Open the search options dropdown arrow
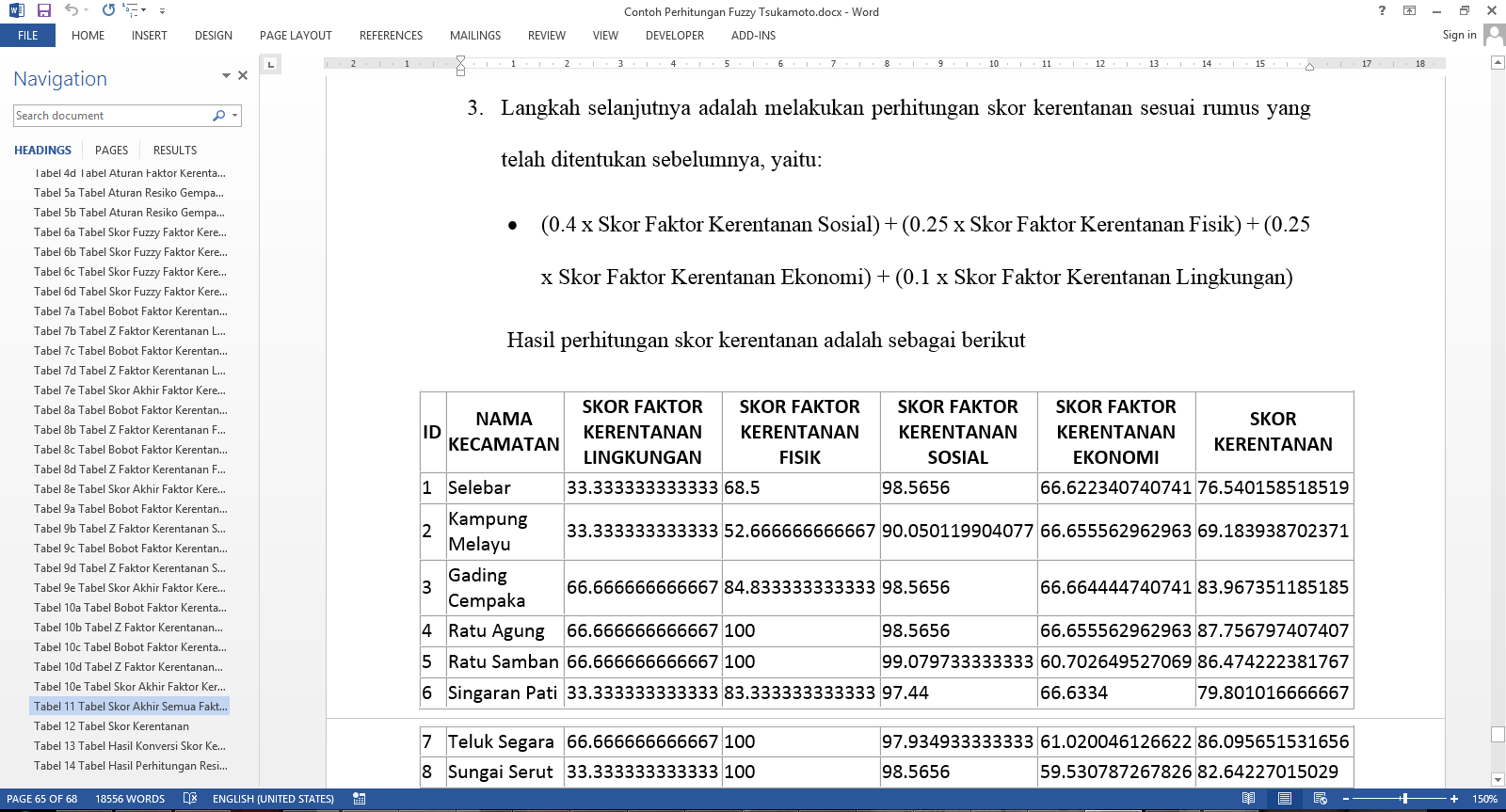 (233, 116)
